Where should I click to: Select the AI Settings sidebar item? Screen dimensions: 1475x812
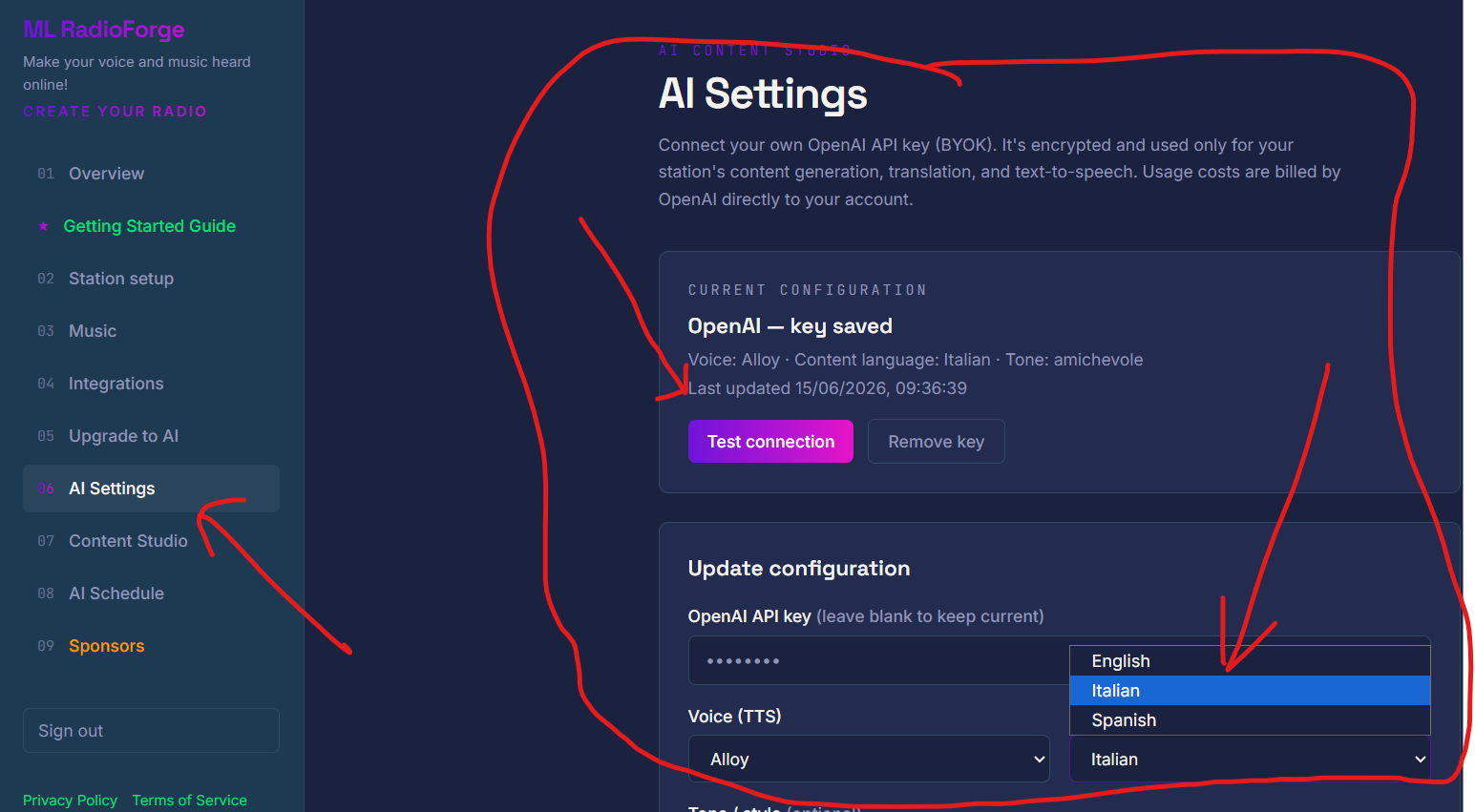[x=151, y=489]
